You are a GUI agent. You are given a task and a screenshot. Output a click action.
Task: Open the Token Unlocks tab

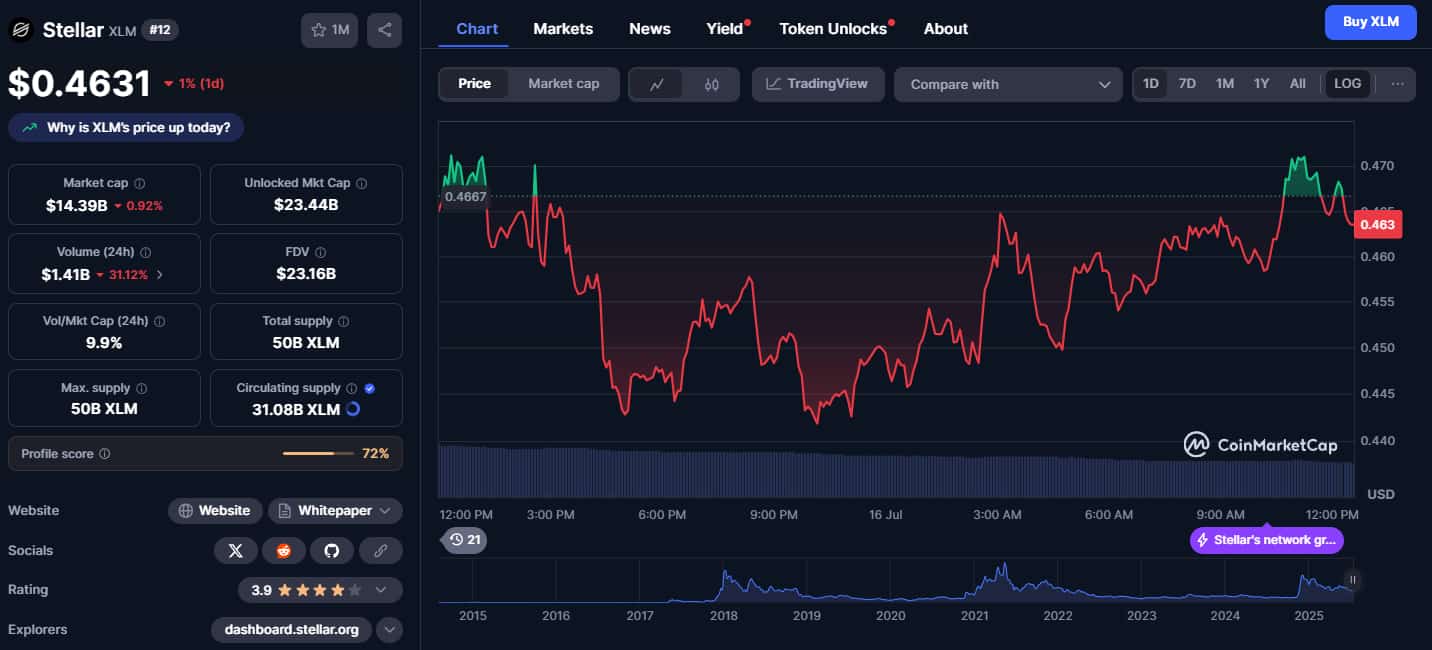tap(833, 29)
